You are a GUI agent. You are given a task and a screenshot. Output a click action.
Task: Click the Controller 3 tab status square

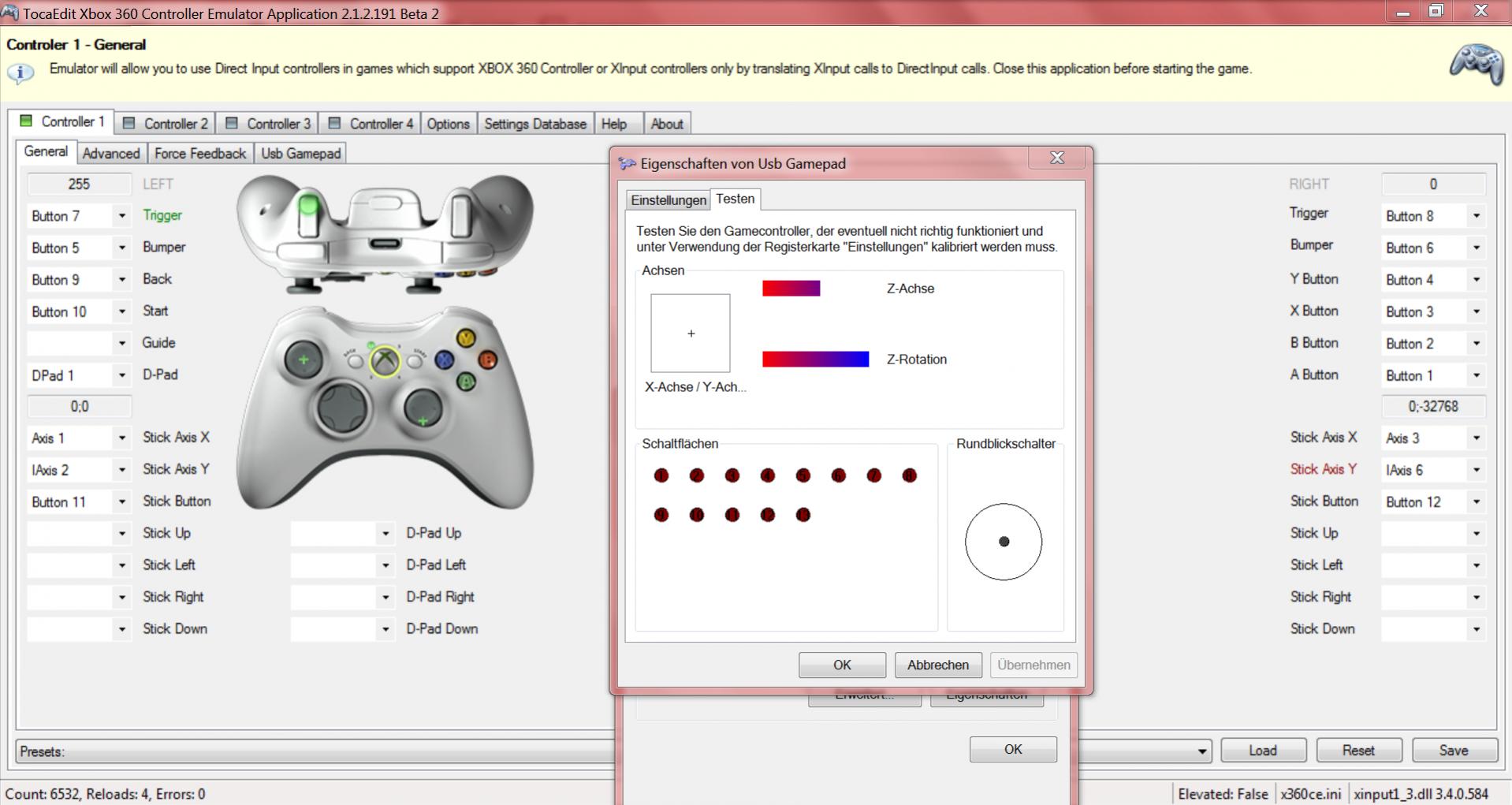pos(232,123)
